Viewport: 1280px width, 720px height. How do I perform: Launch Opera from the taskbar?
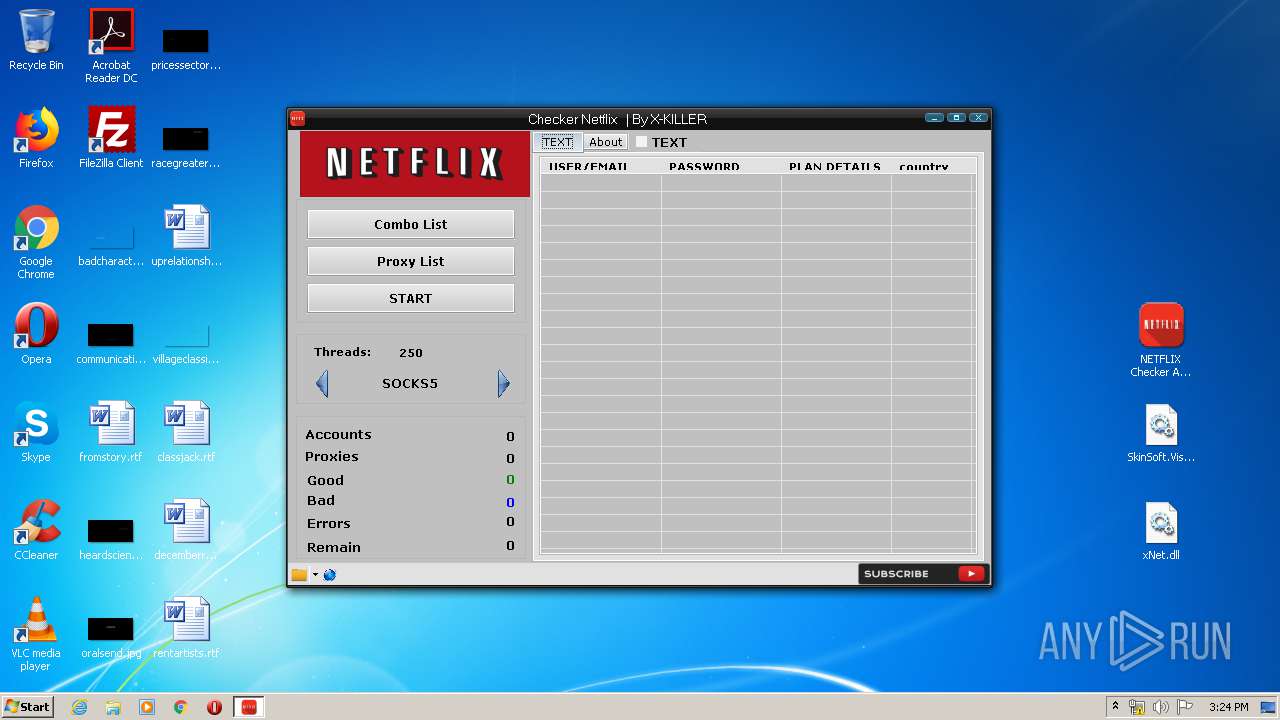214,707
